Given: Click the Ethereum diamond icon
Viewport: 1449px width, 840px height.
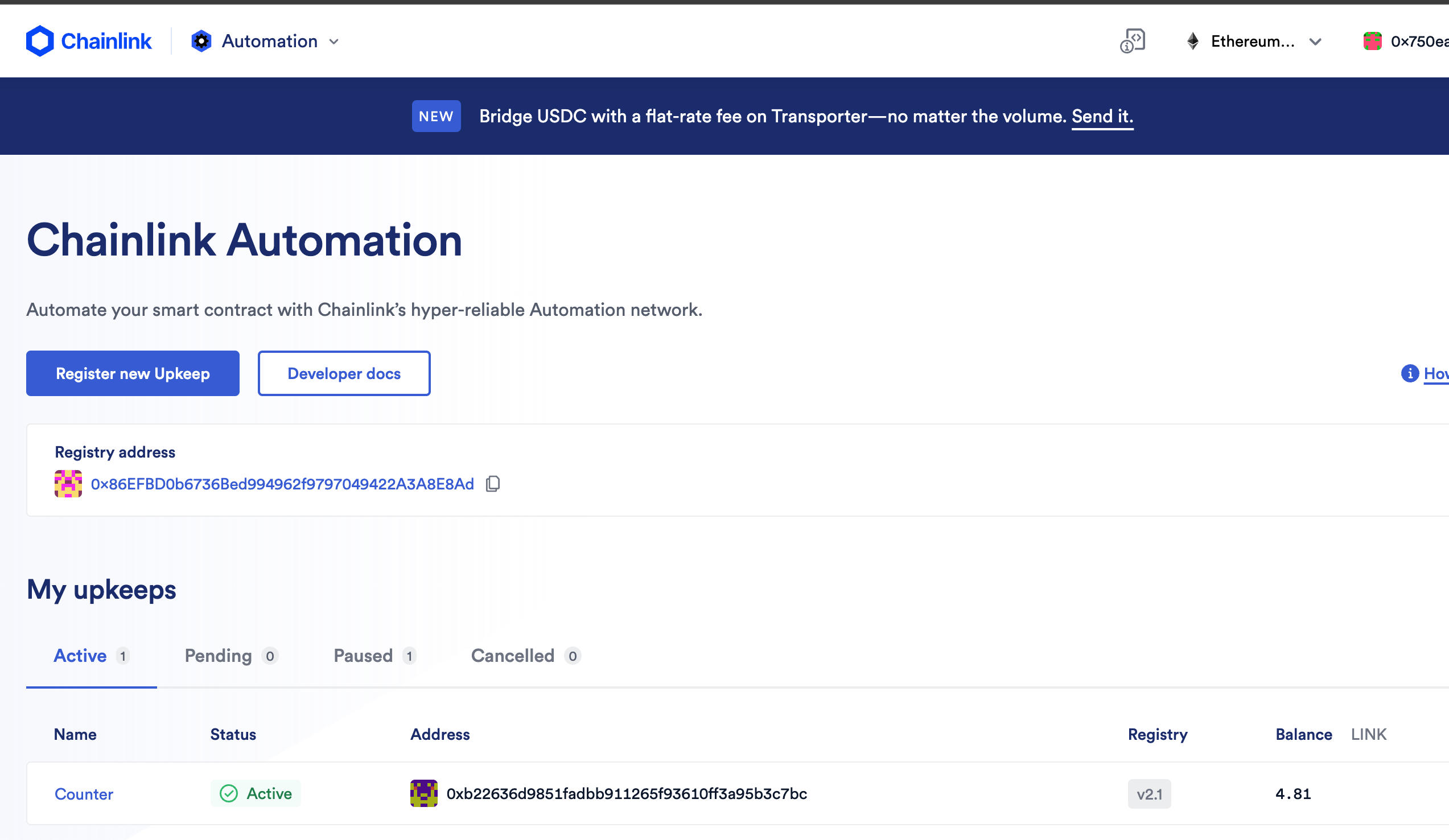Looking at the screenshot, I should [1193, 41].
